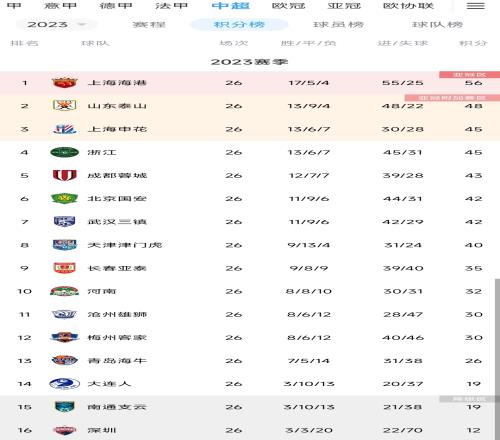Open team 沧州雄狮 by name
This screenshot has height=440, width=500.
[117, 314]
